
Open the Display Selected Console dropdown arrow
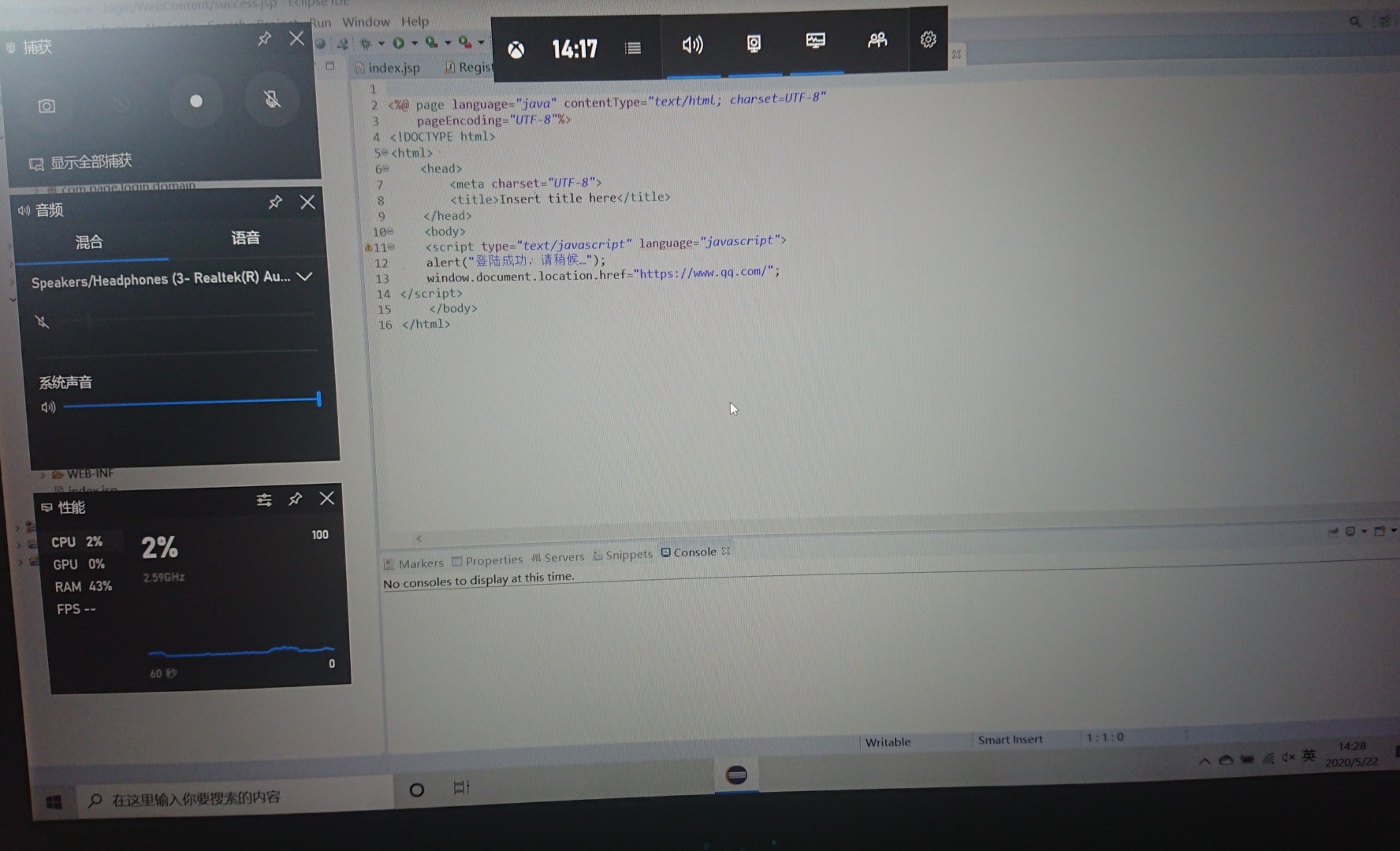1365,532
